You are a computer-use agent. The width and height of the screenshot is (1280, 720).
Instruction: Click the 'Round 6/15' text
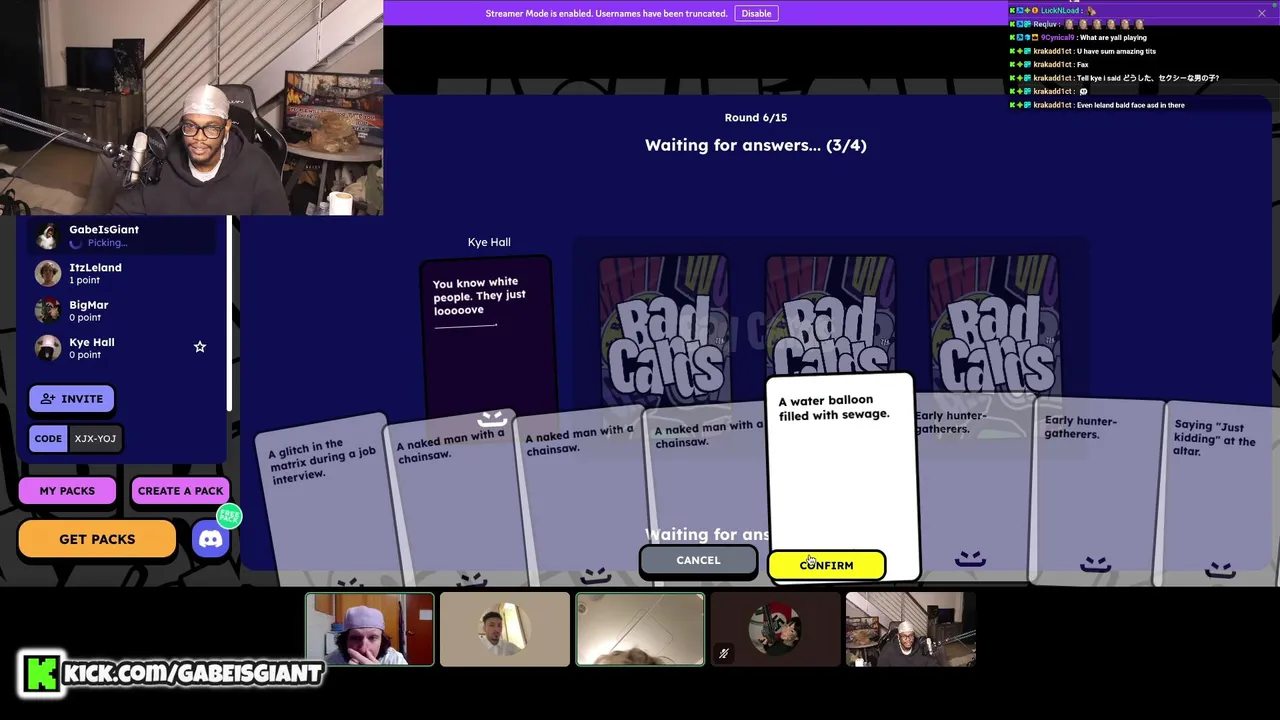tap(755, 118)
